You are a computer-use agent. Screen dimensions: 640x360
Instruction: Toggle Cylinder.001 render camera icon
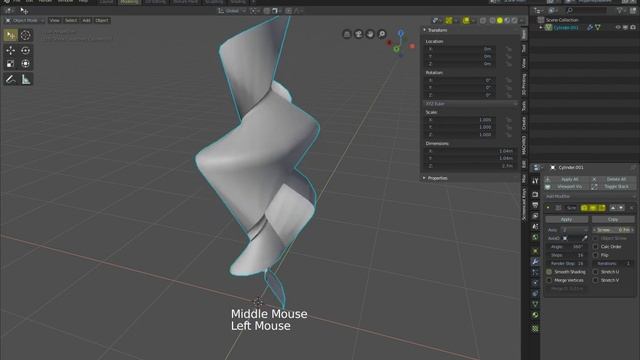(633, 27)
